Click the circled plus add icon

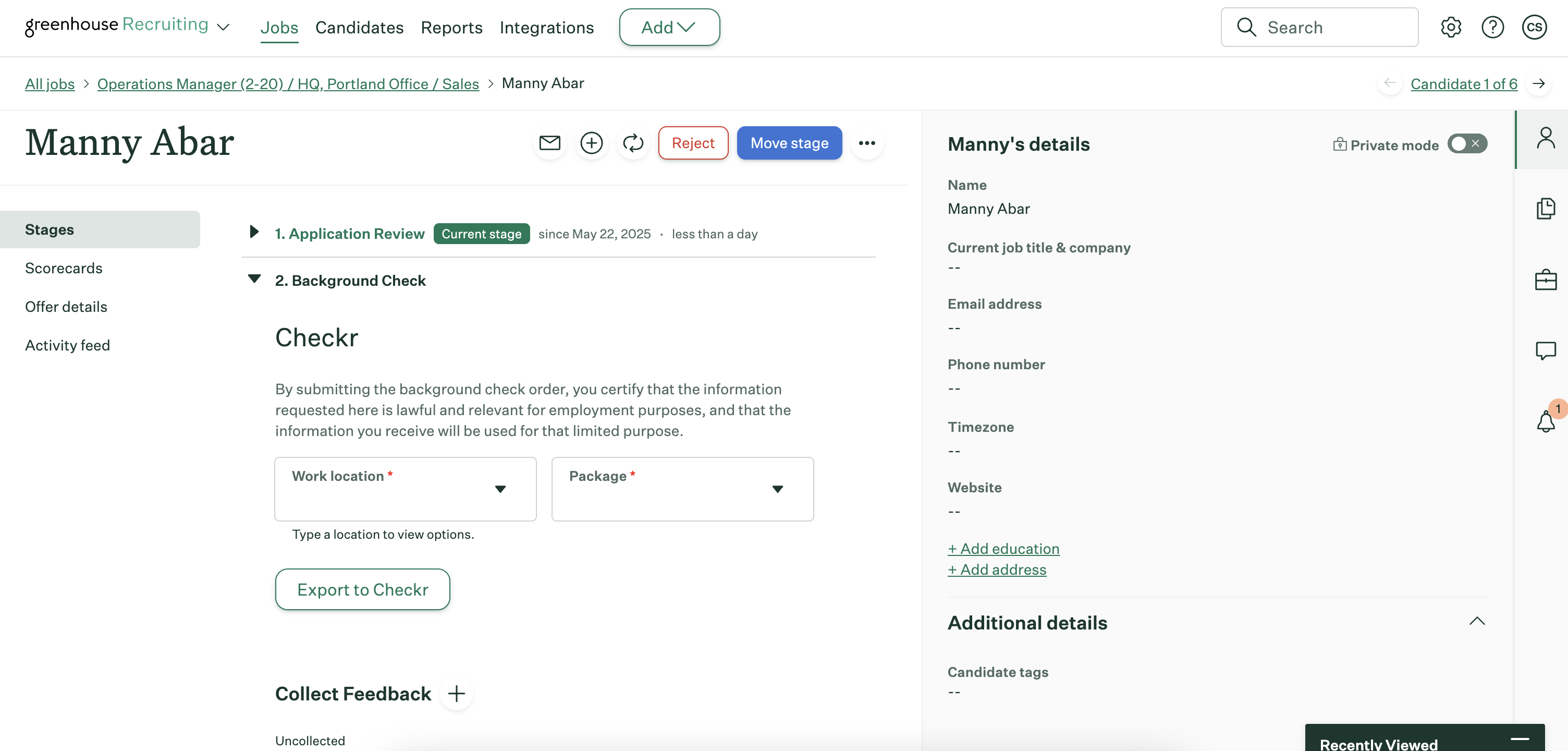tap(591, 143)
